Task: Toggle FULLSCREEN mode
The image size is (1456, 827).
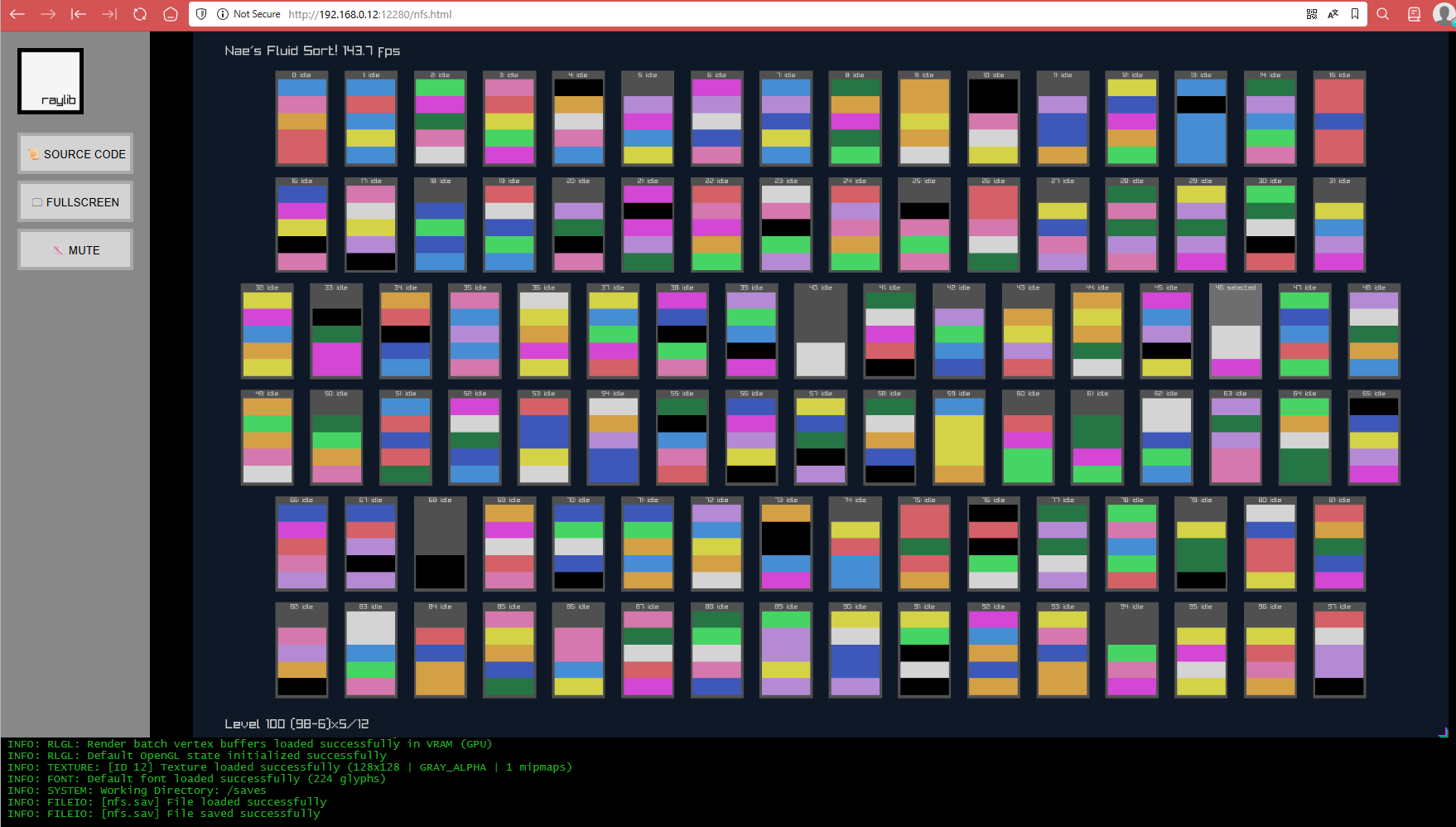Action: click(x=75, y=202)
